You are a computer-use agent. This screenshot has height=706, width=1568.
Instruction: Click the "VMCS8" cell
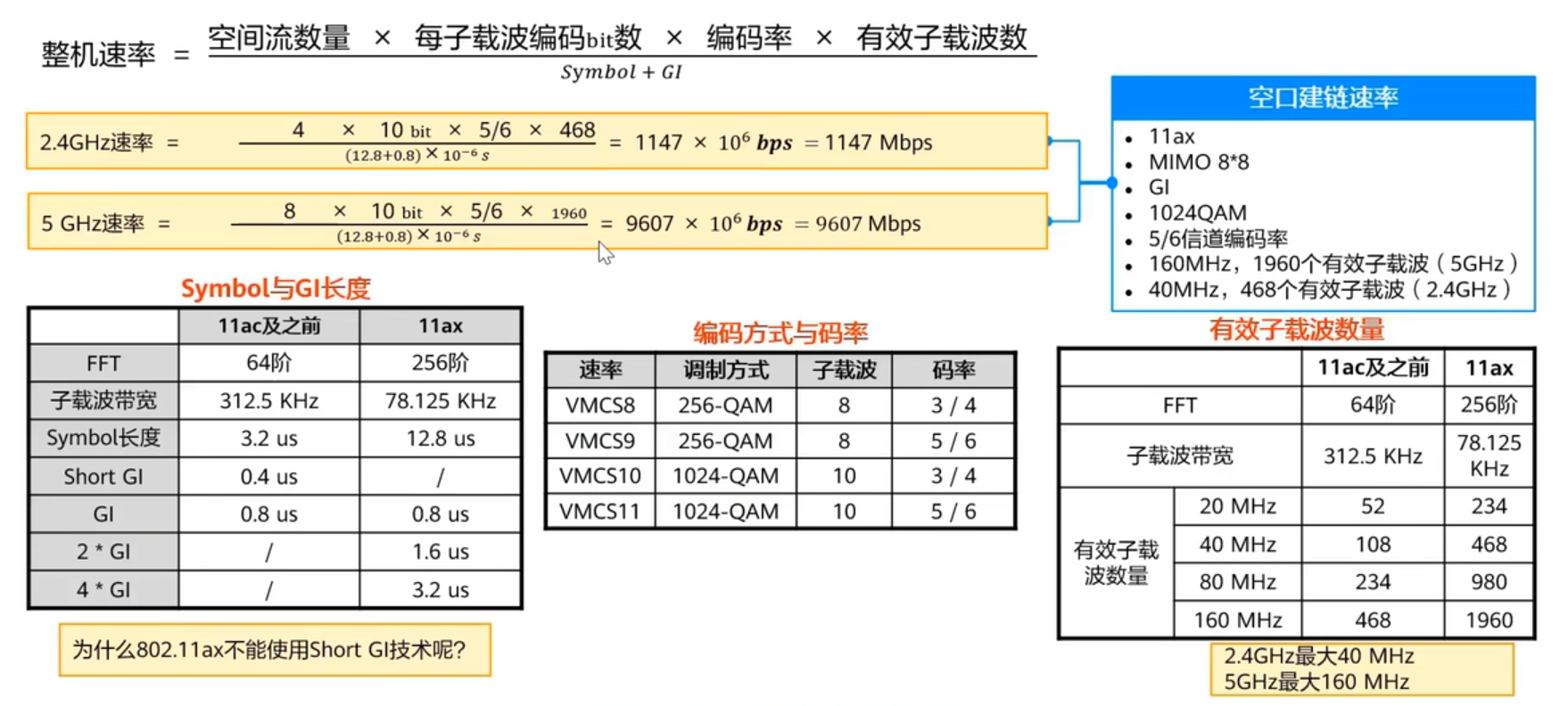tap(600, 406)
